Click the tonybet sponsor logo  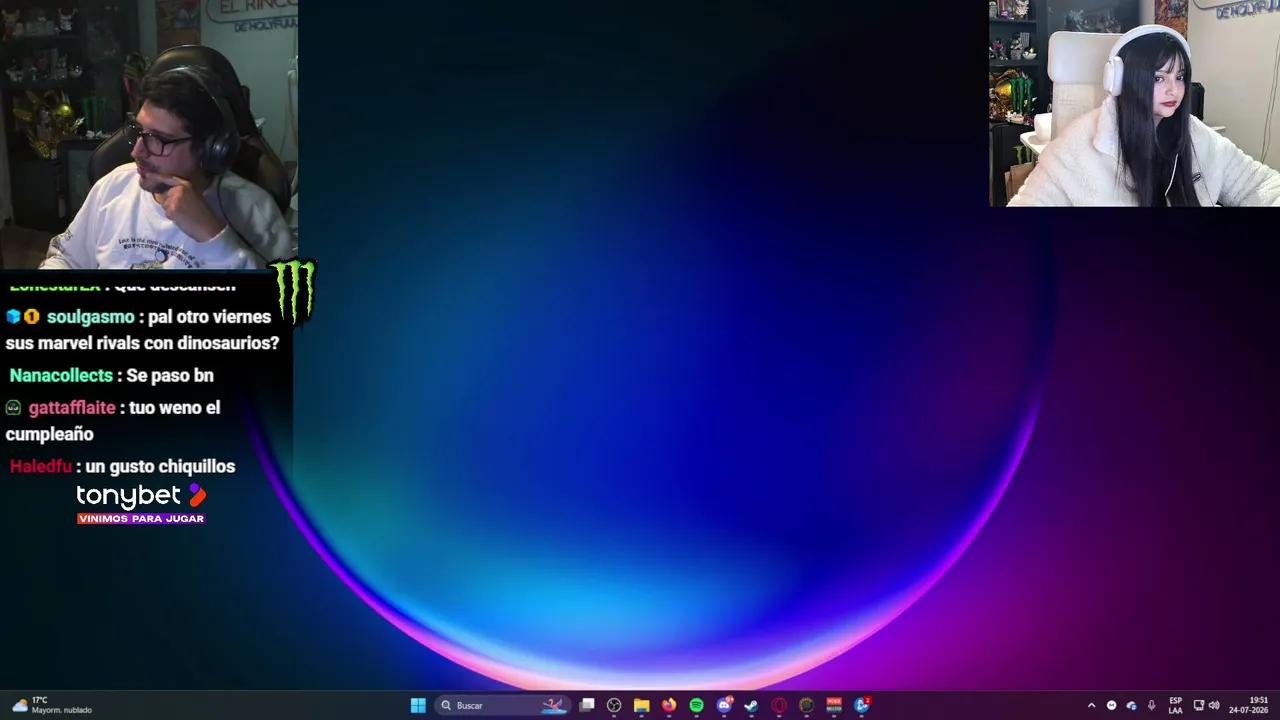pos(141,504)
